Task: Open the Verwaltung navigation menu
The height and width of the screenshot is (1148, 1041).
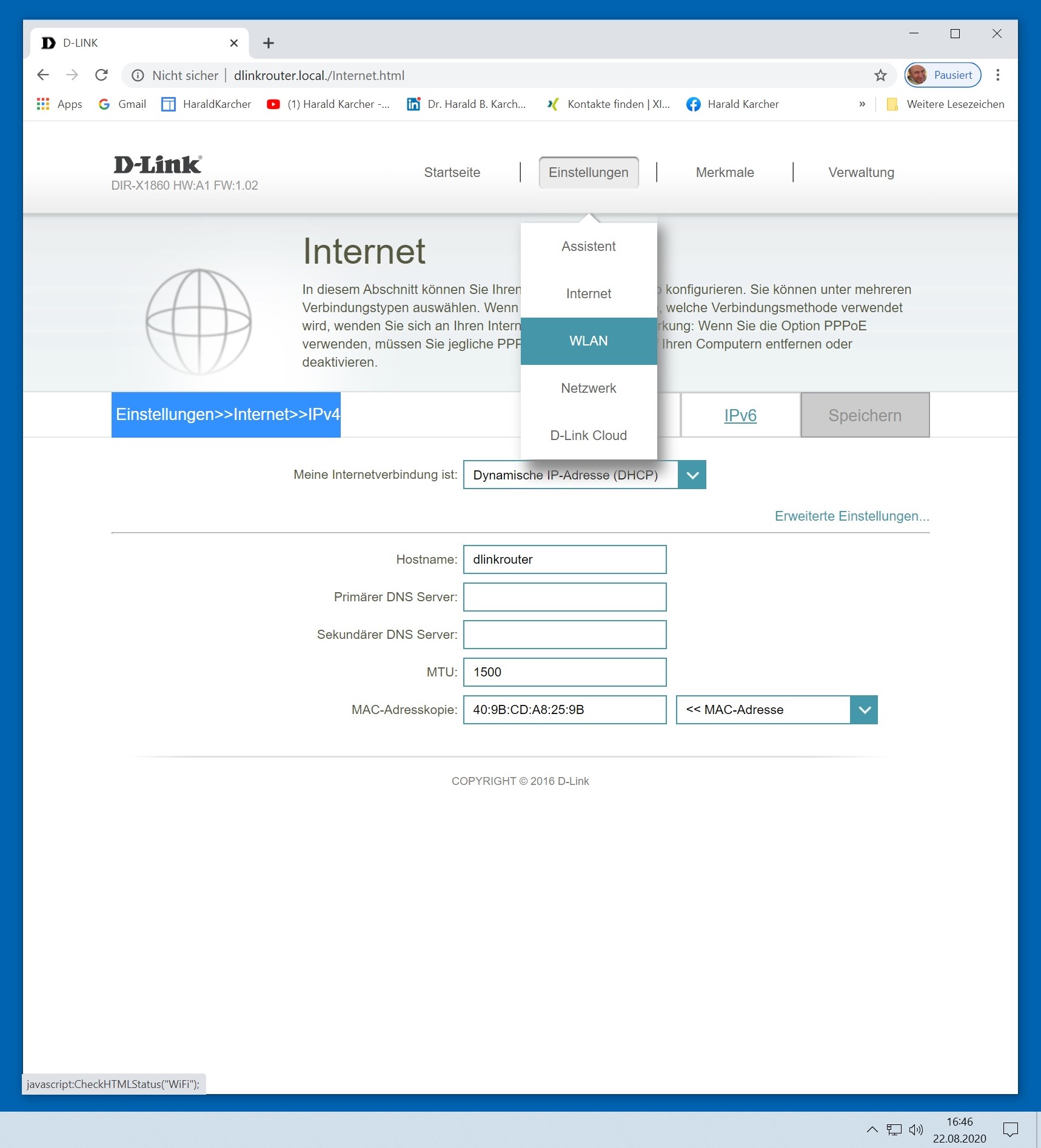Action: 862,173
